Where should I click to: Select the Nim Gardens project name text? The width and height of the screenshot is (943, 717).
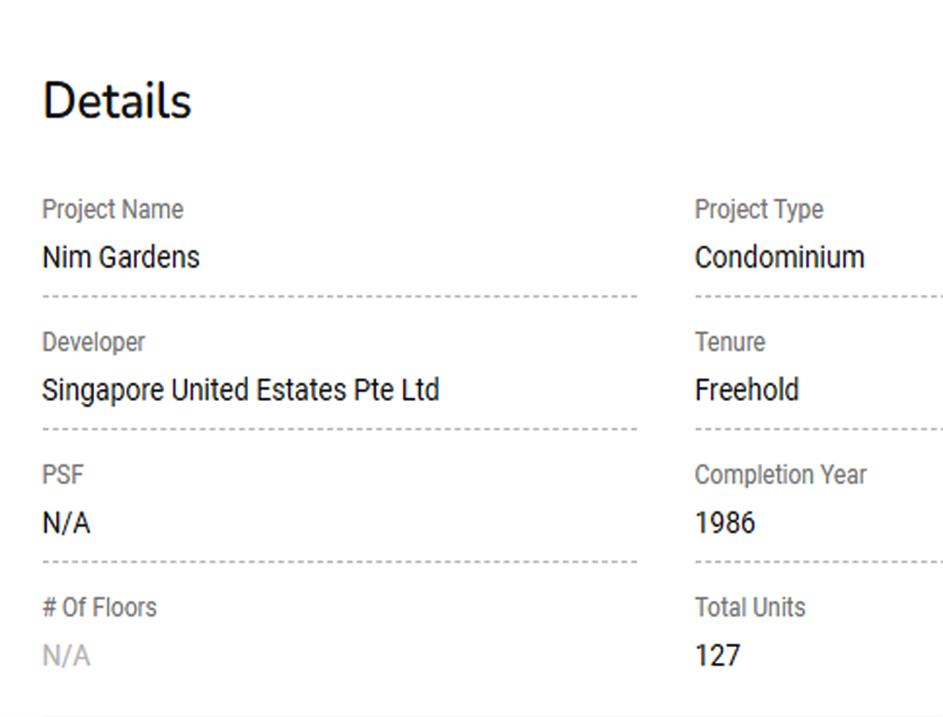coord(121,257)
